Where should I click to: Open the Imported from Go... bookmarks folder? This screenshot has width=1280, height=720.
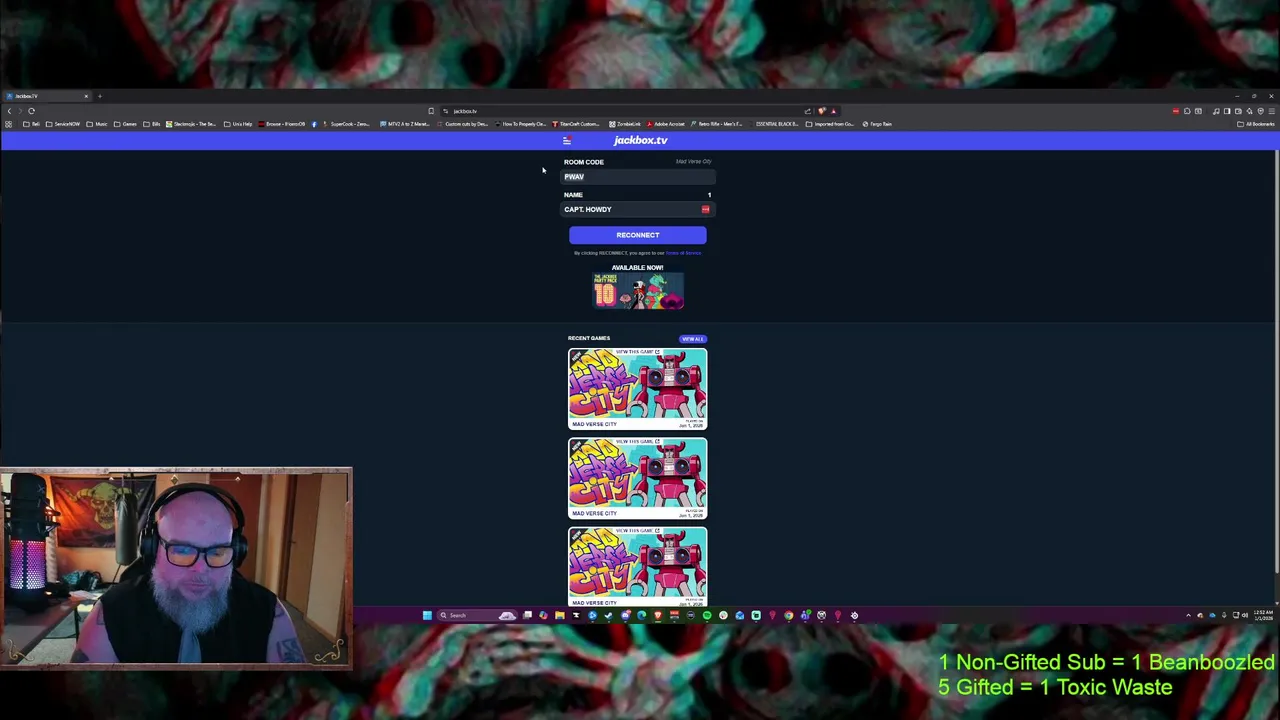coord(830,124)
